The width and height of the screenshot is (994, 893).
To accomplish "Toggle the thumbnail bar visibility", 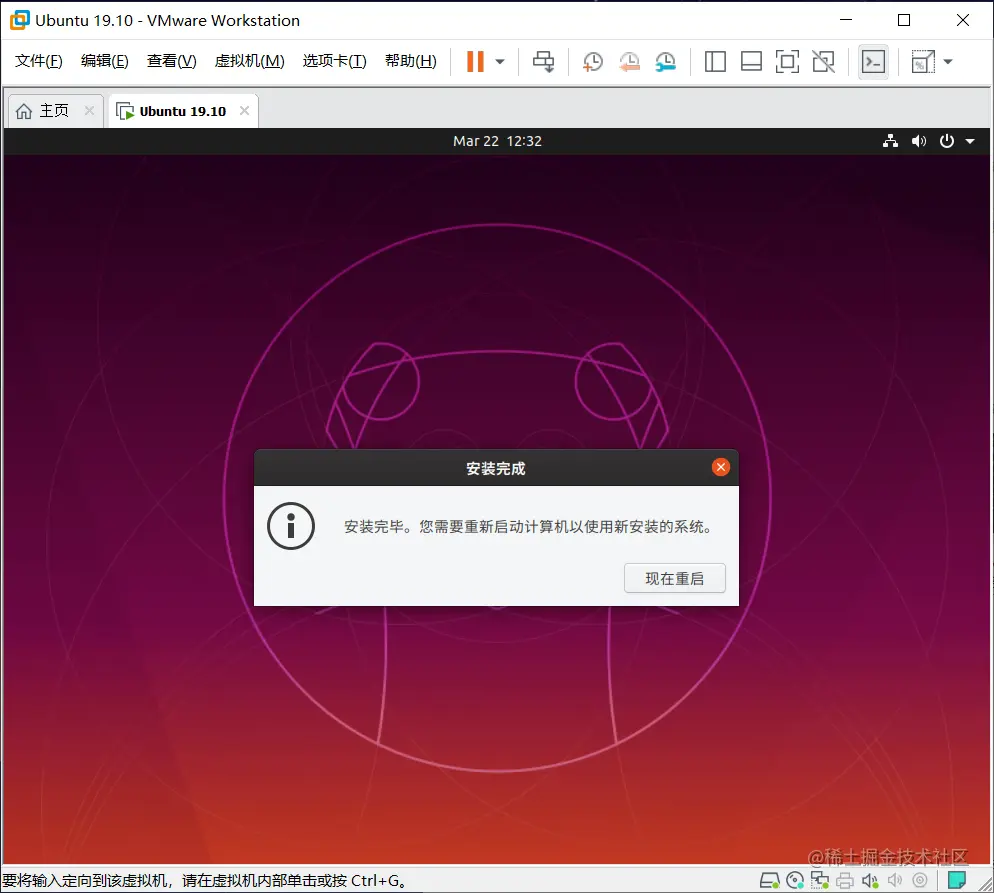I will 751,61.
